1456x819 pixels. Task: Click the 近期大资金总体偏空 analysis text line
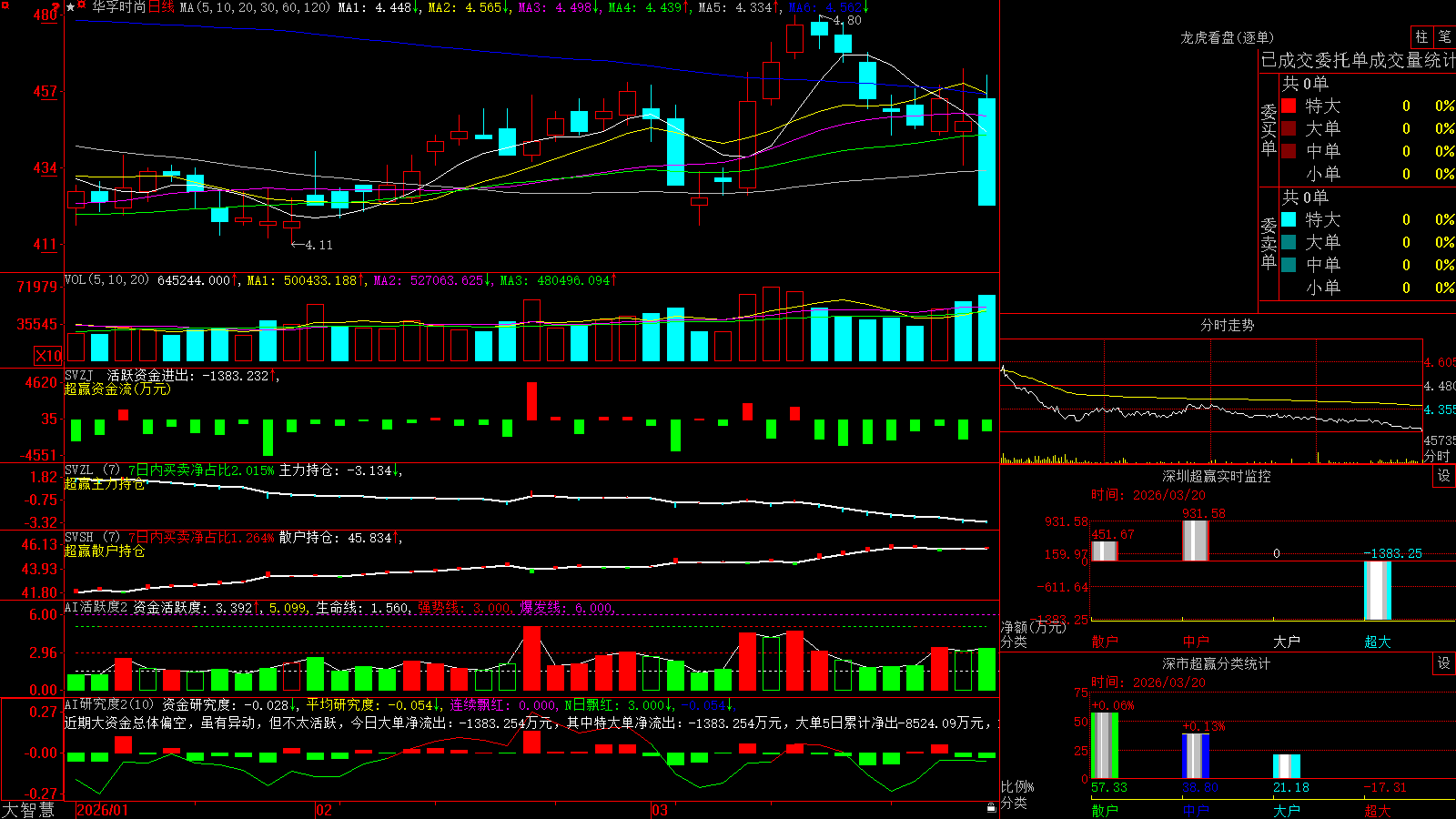tap(531, 723)
